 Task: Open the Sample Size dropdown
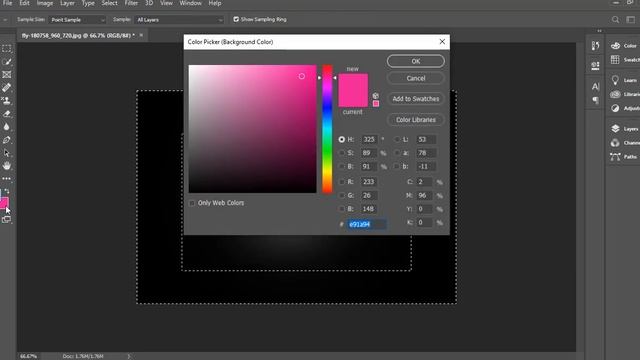[77, 20]
